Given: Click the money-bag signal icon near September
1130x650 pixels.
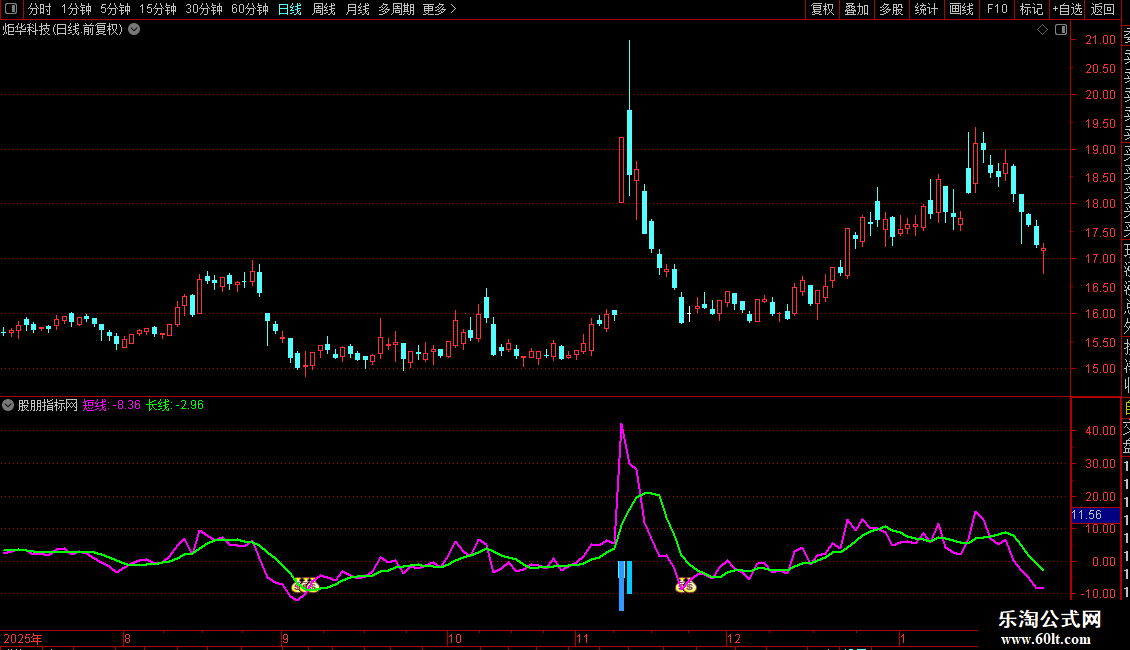Looking at the screenshot, I should click(x=305, y=585).
